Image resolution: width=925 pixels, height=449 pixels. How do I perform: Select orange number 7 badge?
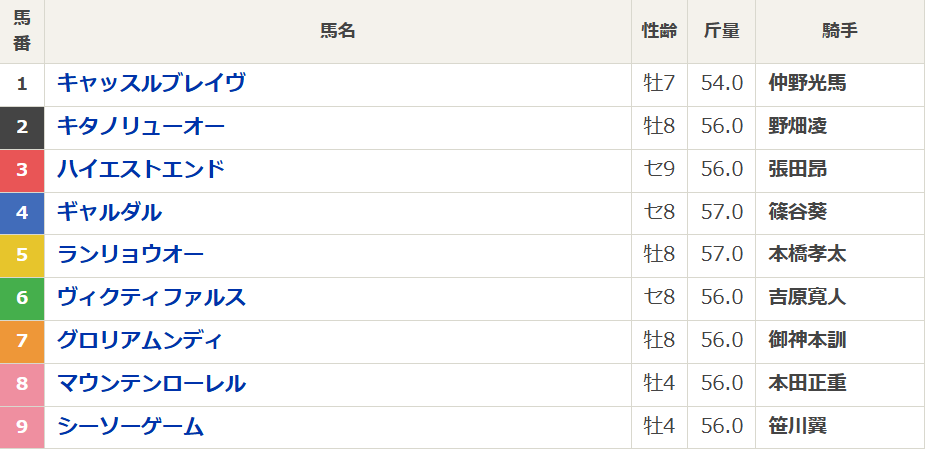(x=22, y=340)
